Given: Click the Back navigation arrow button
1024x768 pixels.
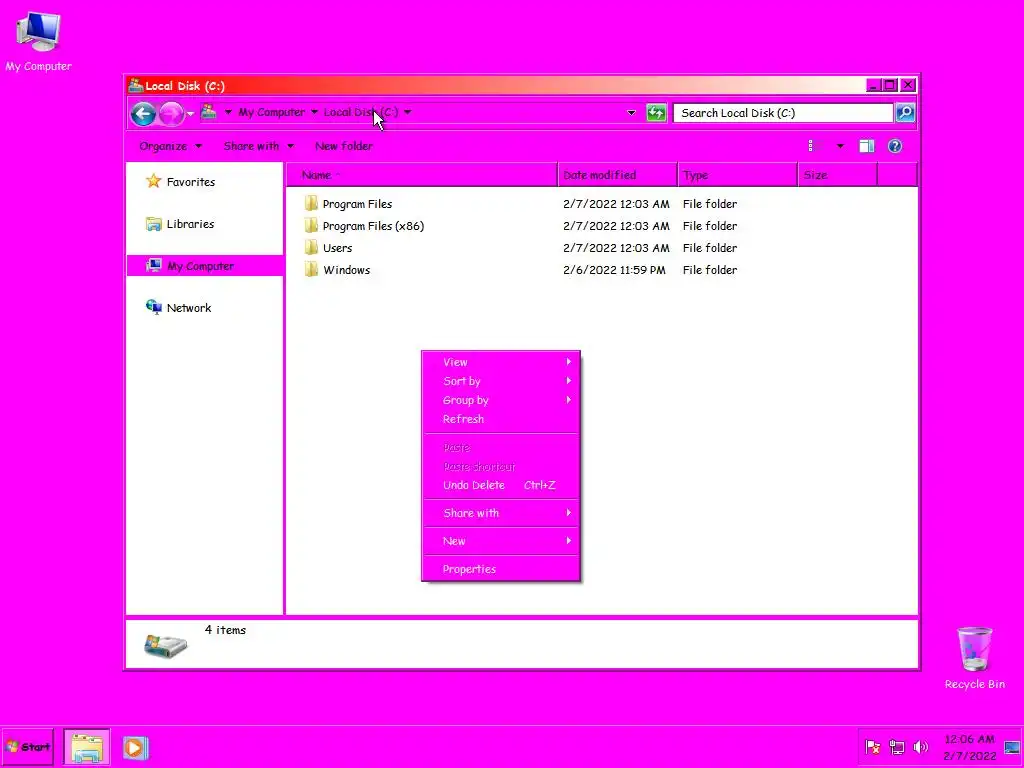Looking at the screenshot, I should [x=143, y=114].
